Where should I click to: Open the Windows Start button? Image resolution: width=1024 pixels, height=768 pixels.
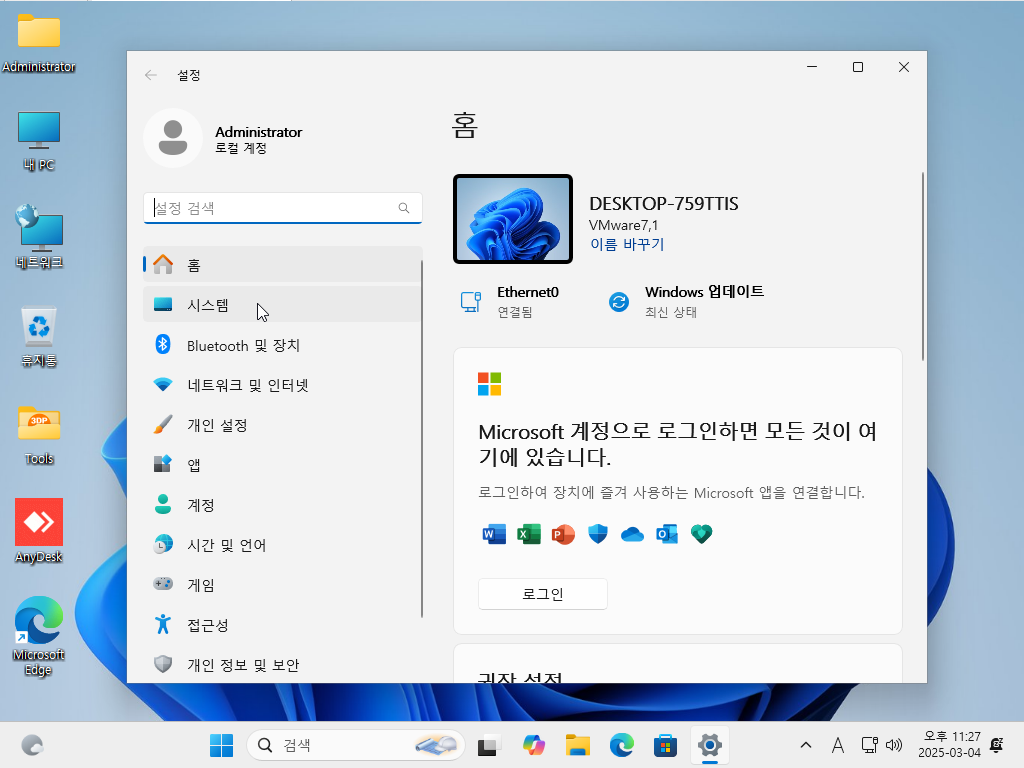221,745
